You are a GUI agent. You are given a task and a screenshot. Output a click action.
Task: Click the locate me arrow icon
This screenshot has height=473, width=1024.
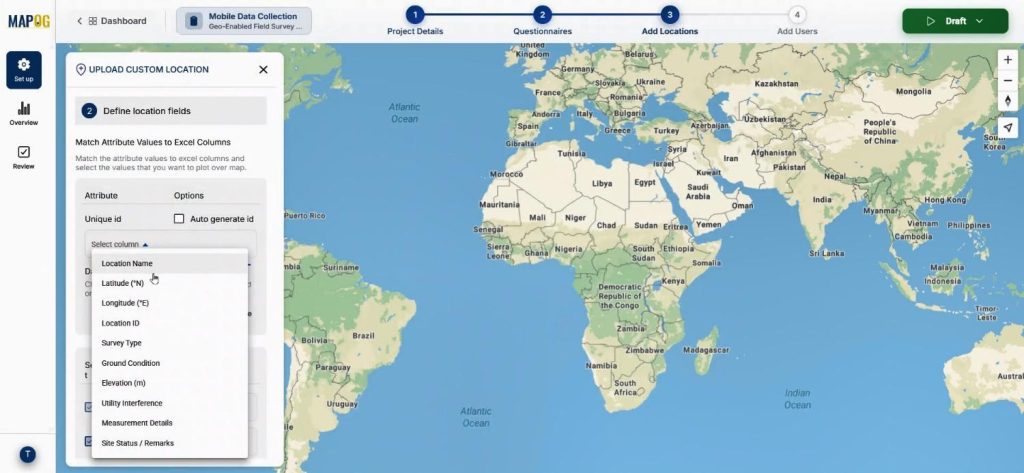[1007, 127]
